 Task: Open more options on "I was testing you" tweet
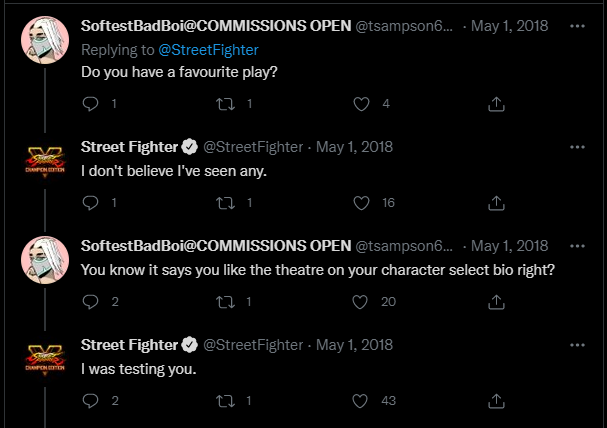pos(576,345)
